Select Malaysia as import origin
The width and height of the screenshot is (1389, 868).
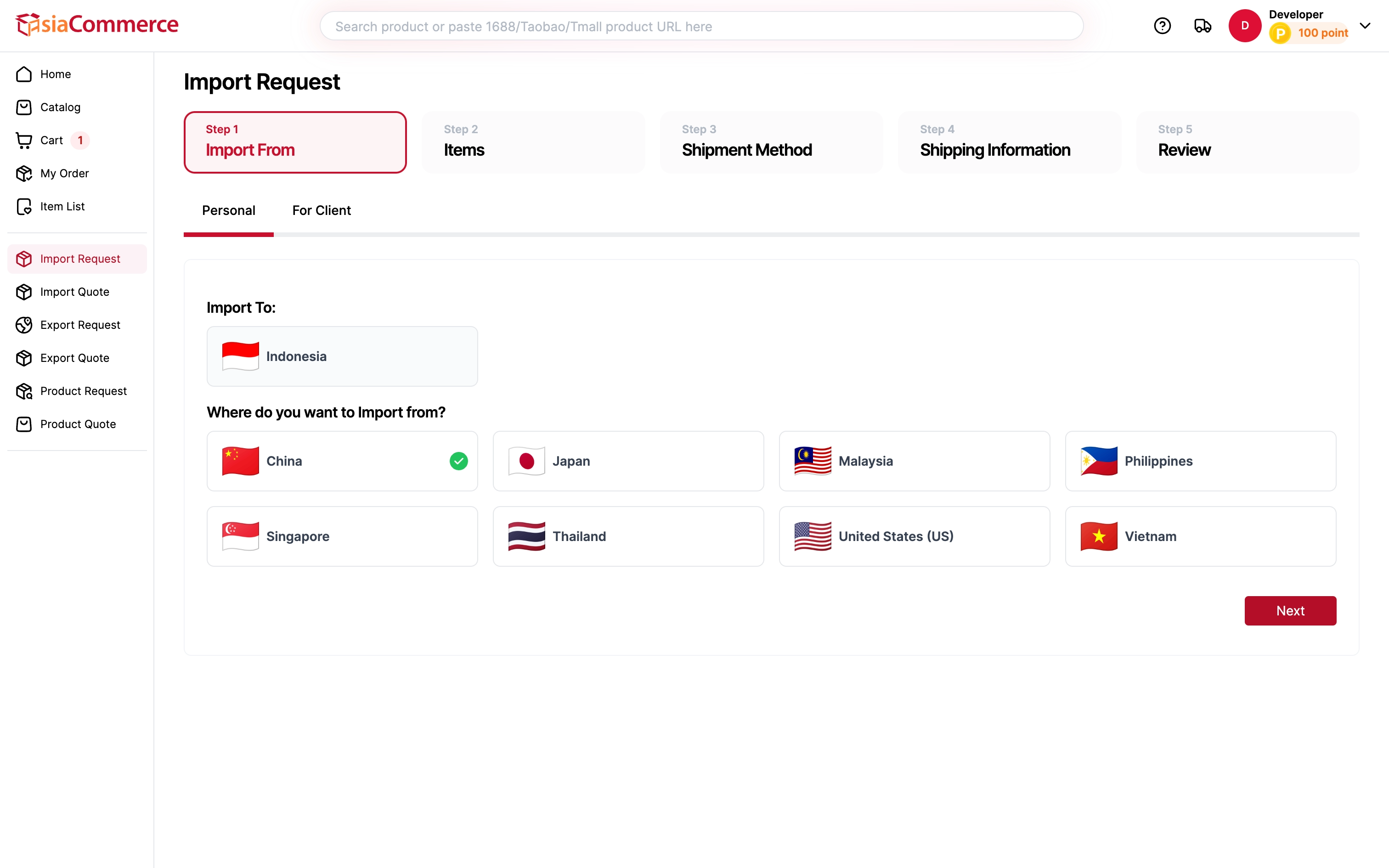915,461
